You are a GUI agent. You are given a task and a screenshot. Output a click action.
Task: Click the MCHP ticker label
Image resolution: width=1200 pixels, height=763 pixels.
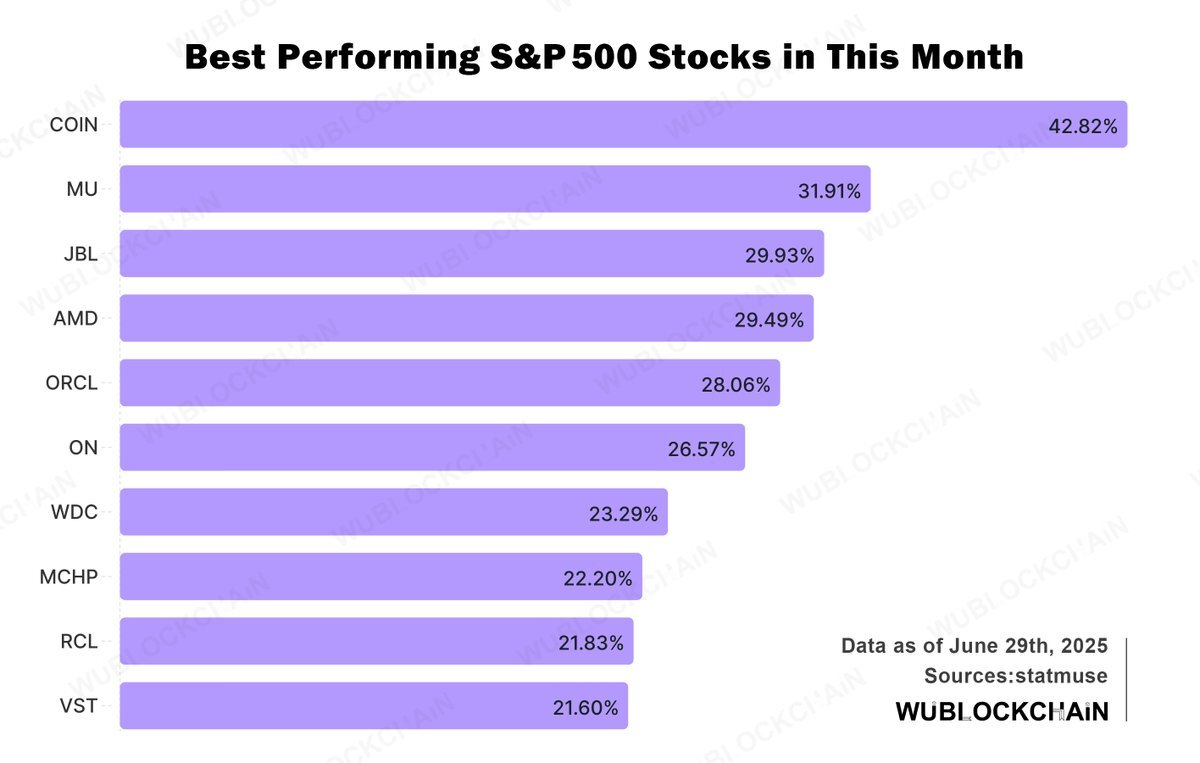(x=69, y=577)
